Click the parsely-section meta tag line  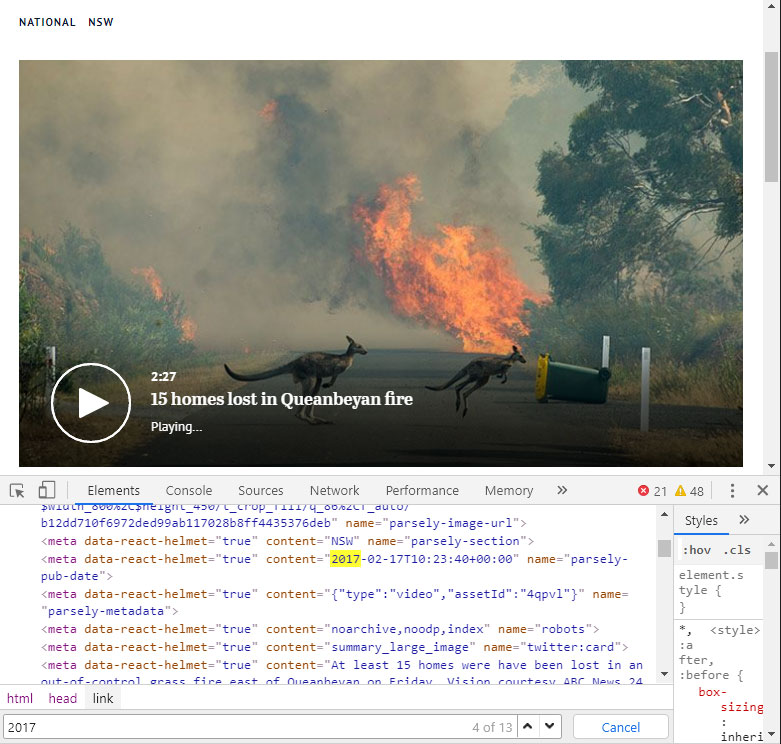click(x=287, y=541)
